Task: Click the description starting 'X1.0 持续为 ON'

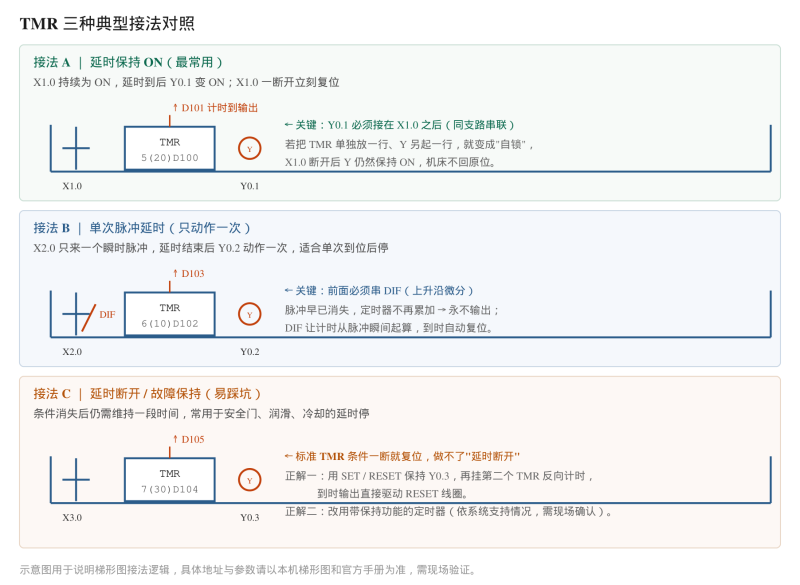Action: pos(186,82)
